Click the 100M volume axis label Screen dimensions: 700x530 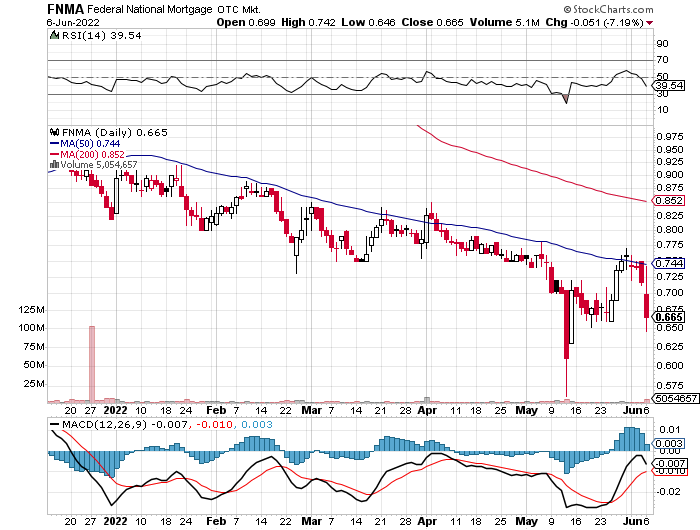(31, 328)
